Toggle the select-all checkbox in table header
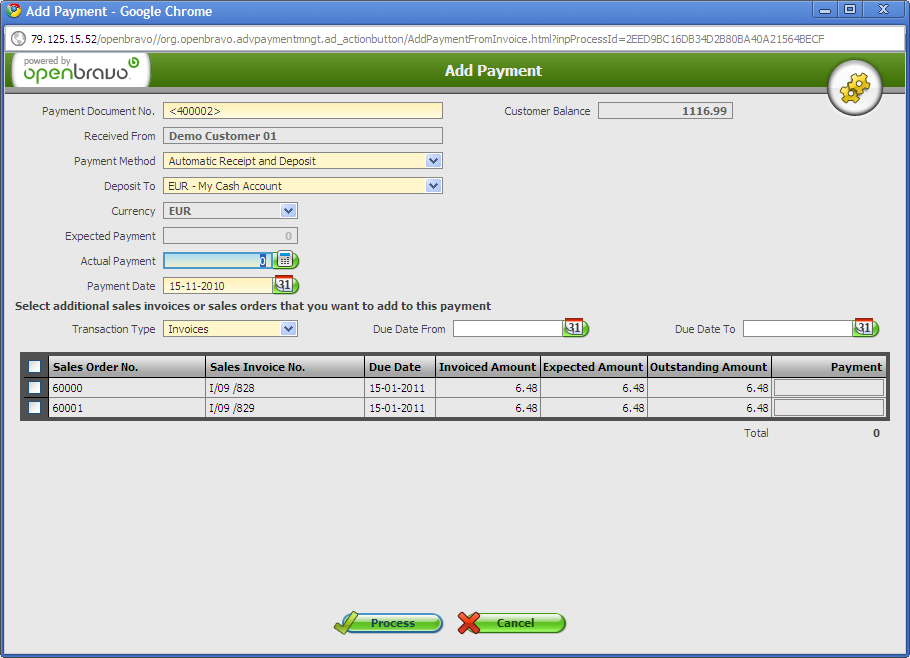The height and width of the screenshot is (658, 910). tap(35, 367)
